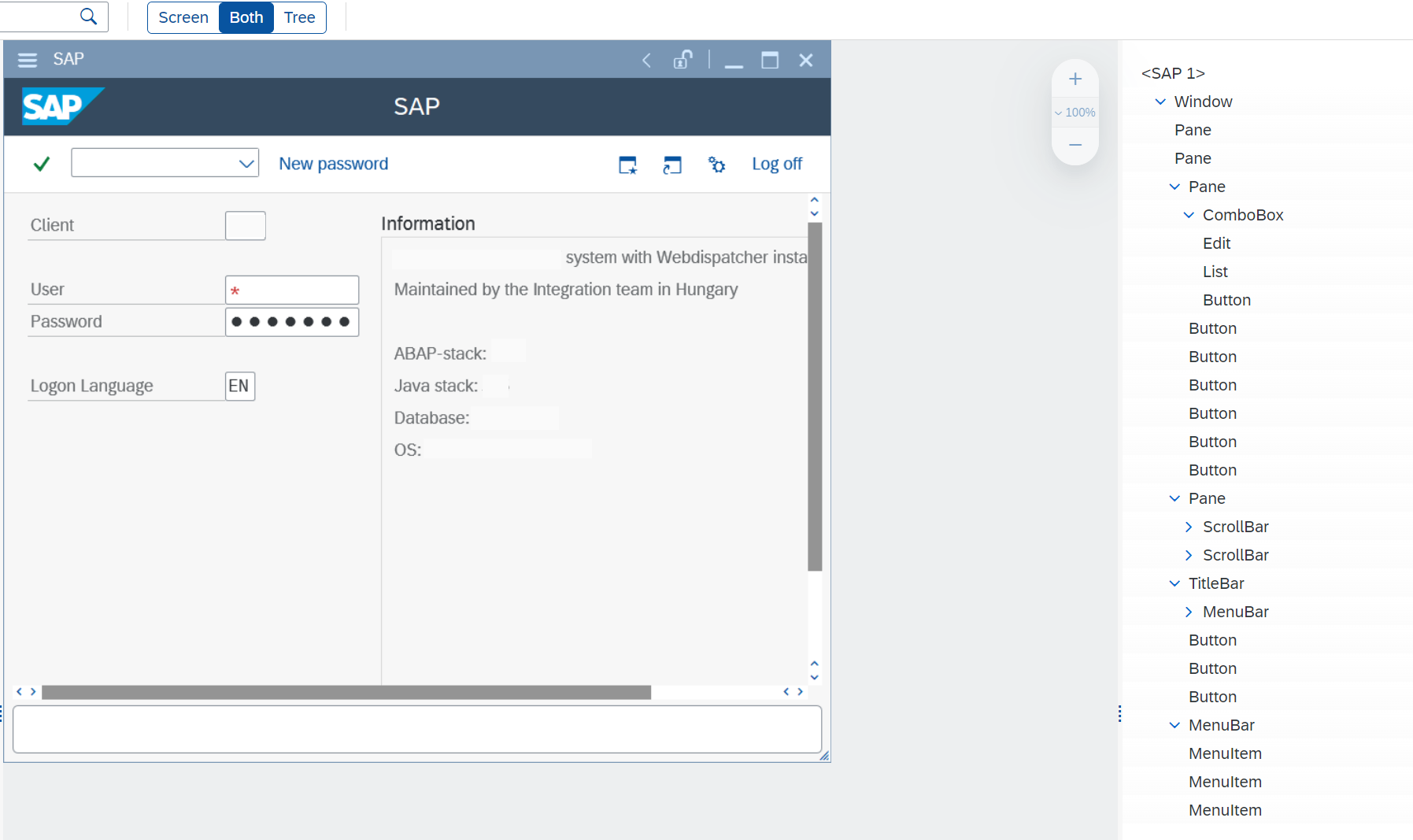This screenshot has height=840, width=1413.
Task: Click the left arrow at horizontal scrollbar start
Action: [x=19, y=692]
